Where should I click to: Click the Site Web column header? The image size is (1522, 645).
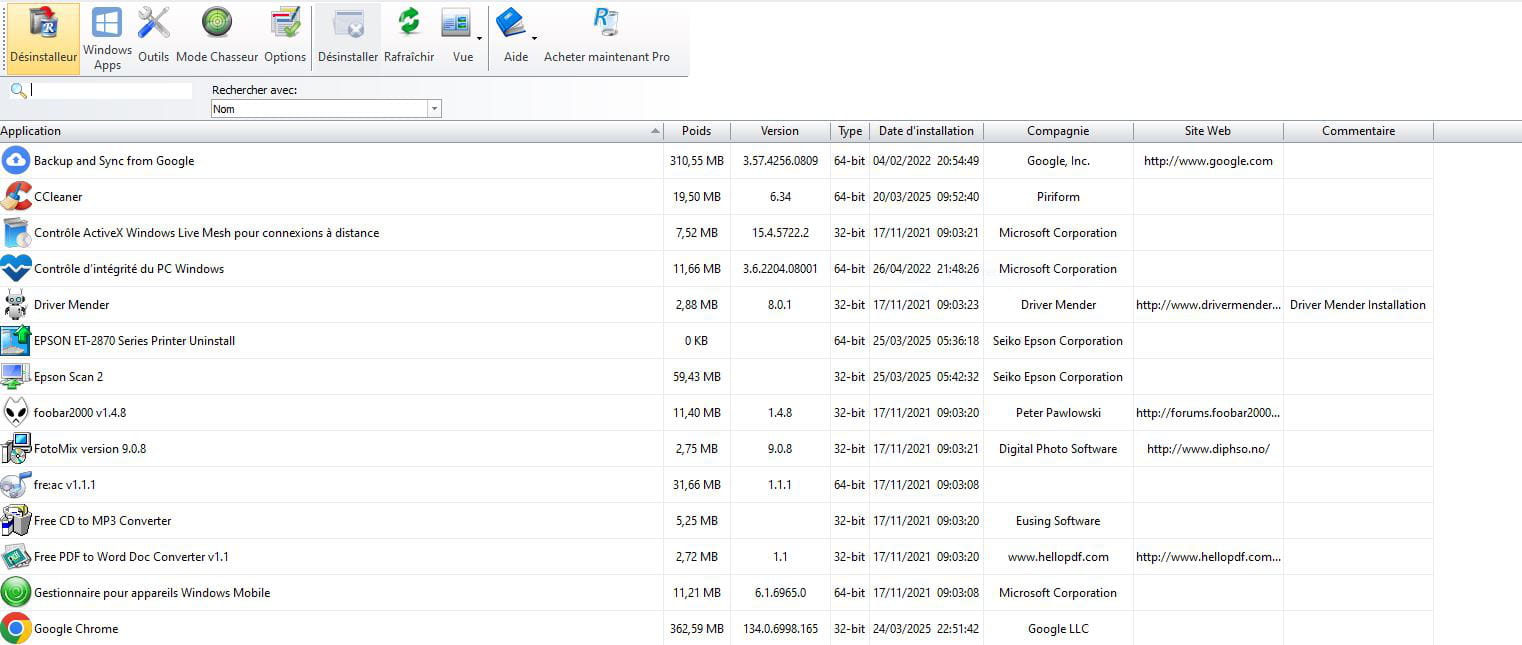coord(1208,131)
